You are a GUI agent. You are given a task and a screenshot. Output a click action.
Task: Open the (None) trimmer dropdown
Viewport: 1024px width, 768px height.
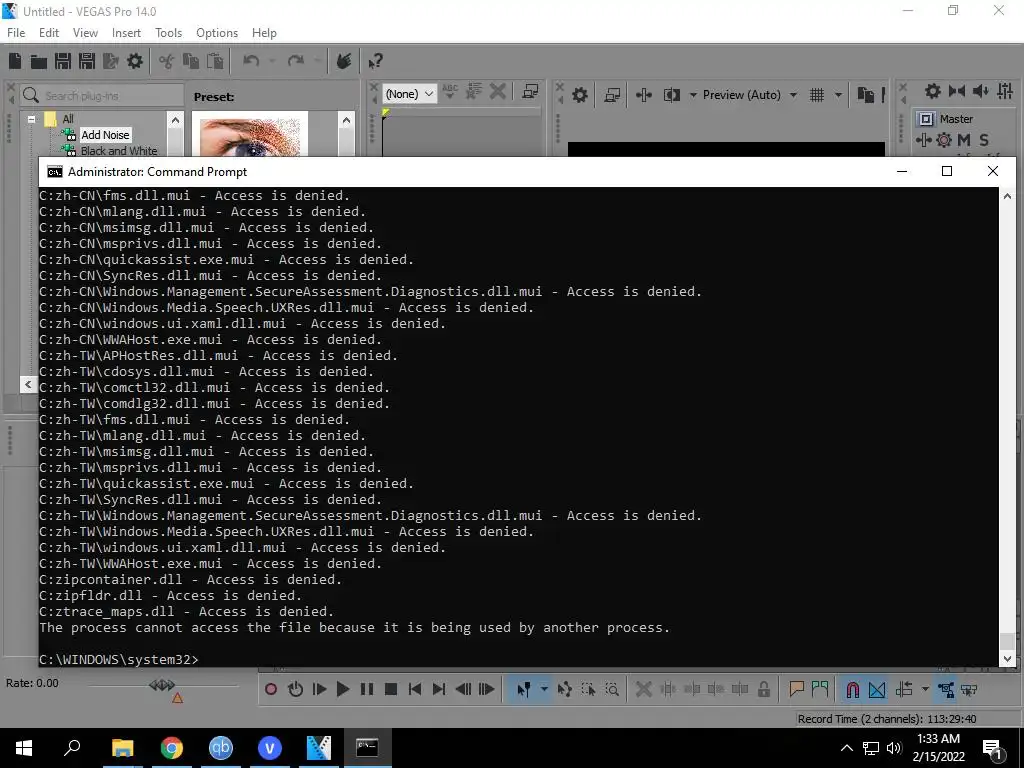click(409, 94)
